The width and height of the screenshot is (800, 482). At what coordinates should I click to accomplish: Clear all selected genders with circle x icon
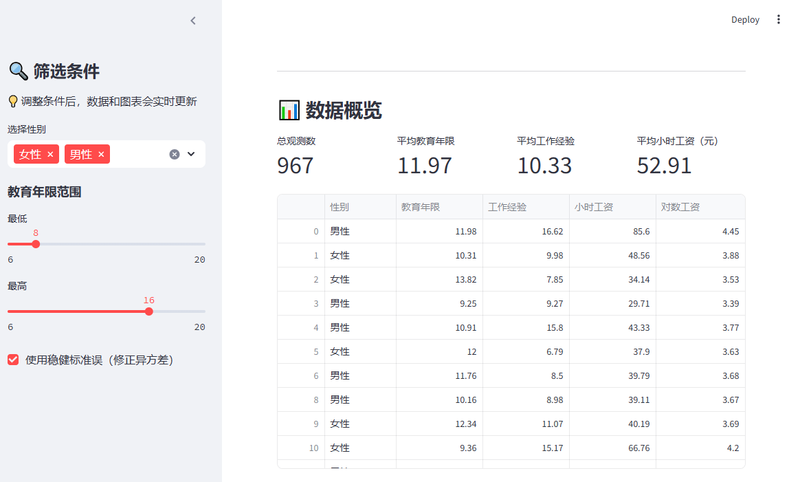[x=174, y=154]
